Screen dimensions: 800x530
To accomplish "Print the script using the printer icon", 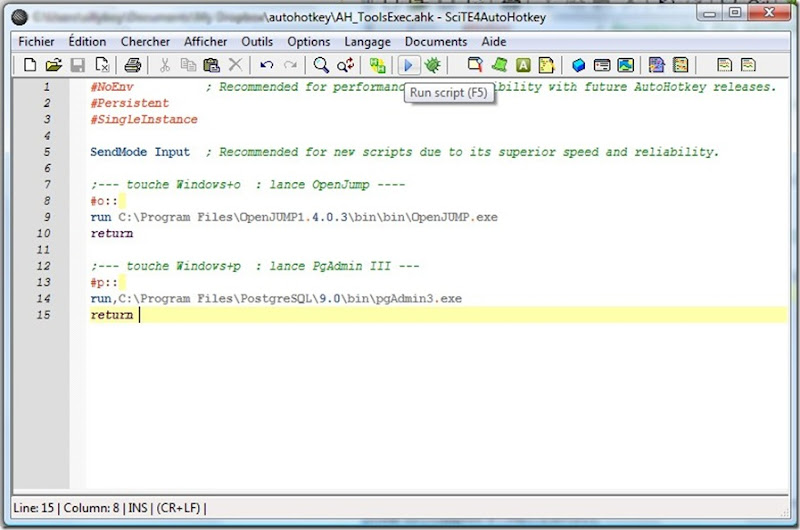I will 133,65.
